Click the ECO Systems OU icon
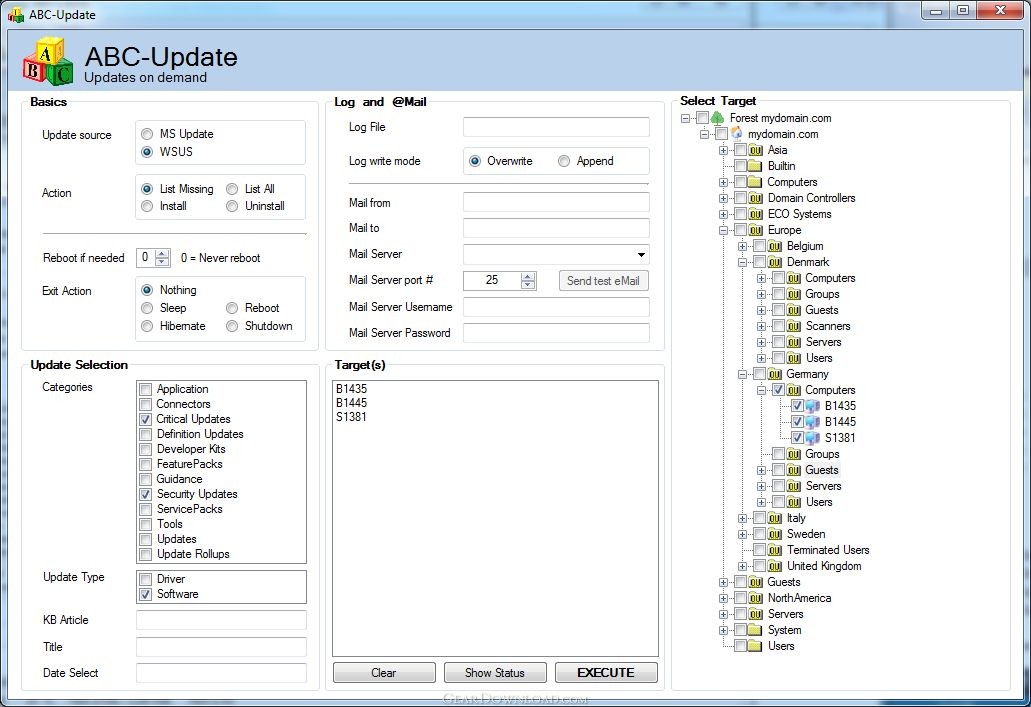Screen dimensions: 1031x707 pos(755,214)
